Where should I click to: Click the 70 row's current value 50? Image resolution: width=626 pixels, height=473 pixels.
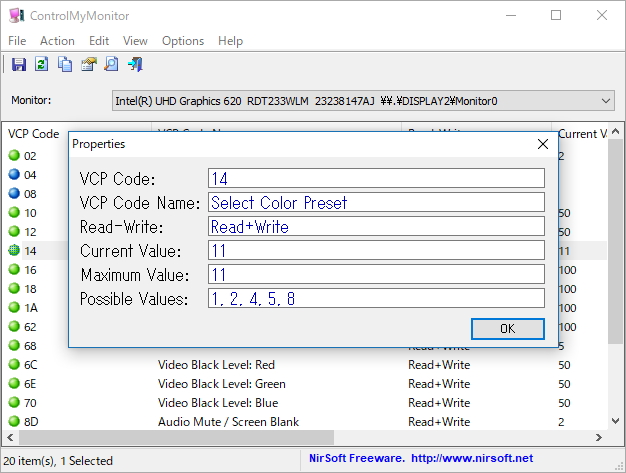click(564, 402)
